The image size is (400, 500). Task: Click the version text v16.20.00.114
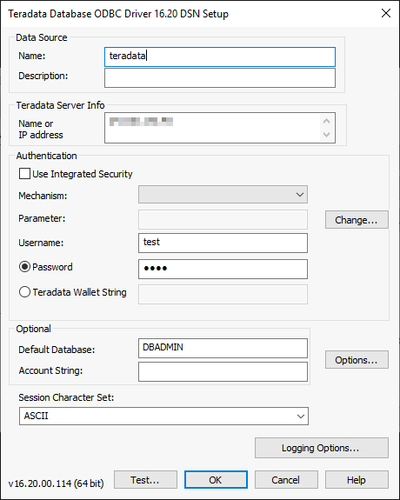tap(56, 483)
